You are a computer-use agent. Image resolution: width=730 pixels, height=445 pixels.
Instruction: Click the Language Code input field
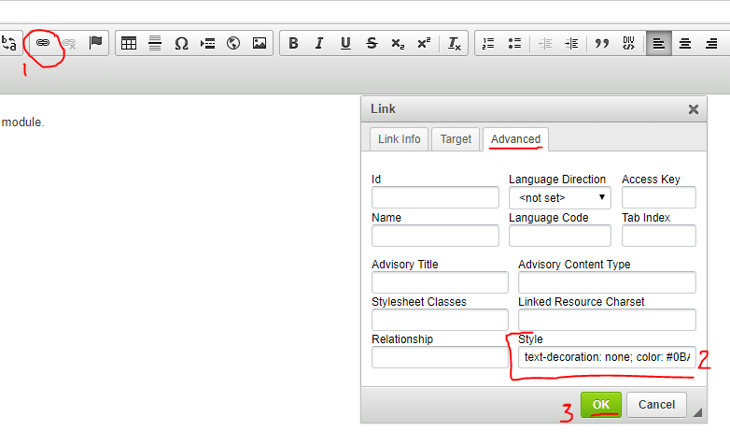[560, 236]
